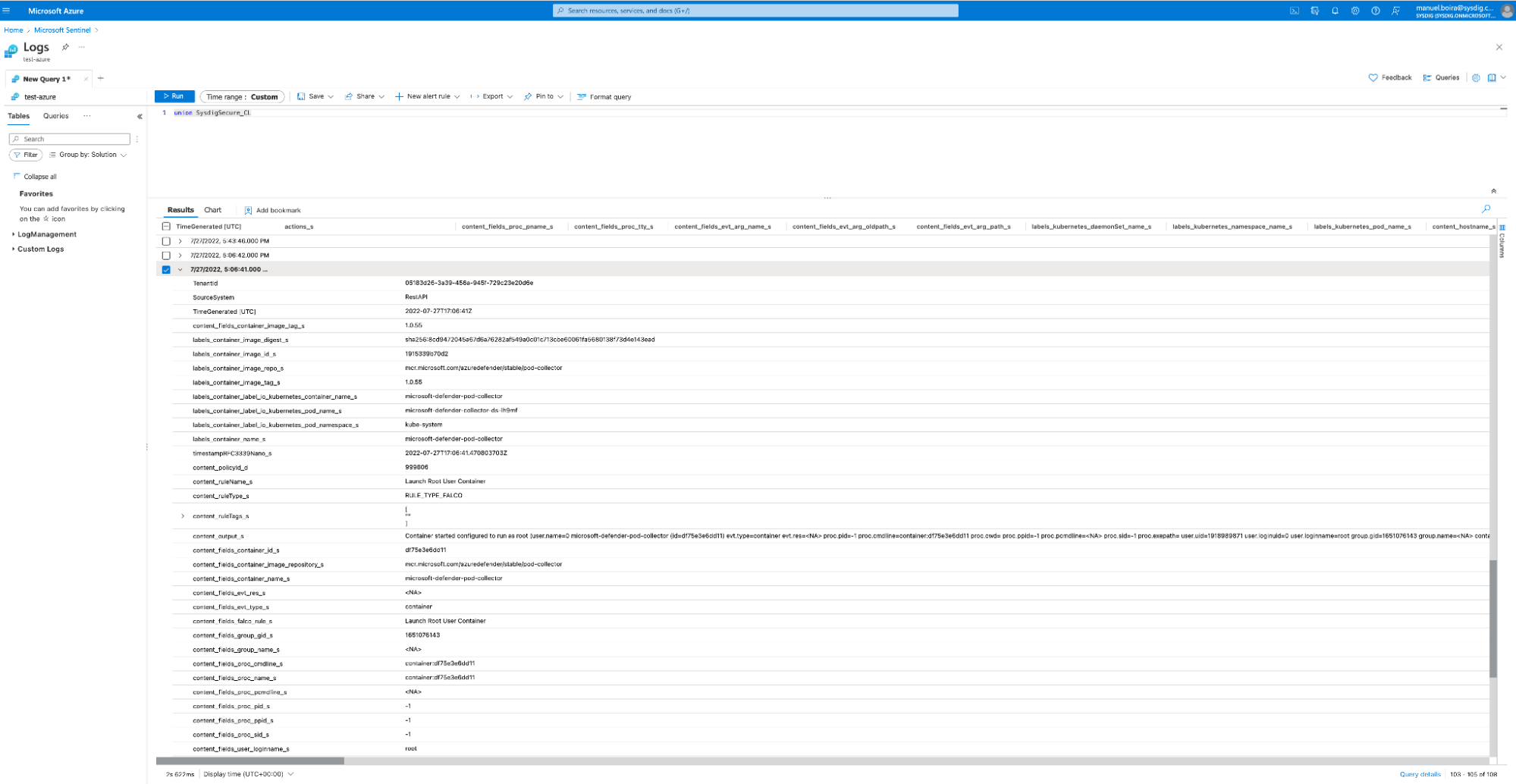This screenshot has height=784, width=1516.
Task: Run the SysdigSecure_CL query
Action: point(174,96)
